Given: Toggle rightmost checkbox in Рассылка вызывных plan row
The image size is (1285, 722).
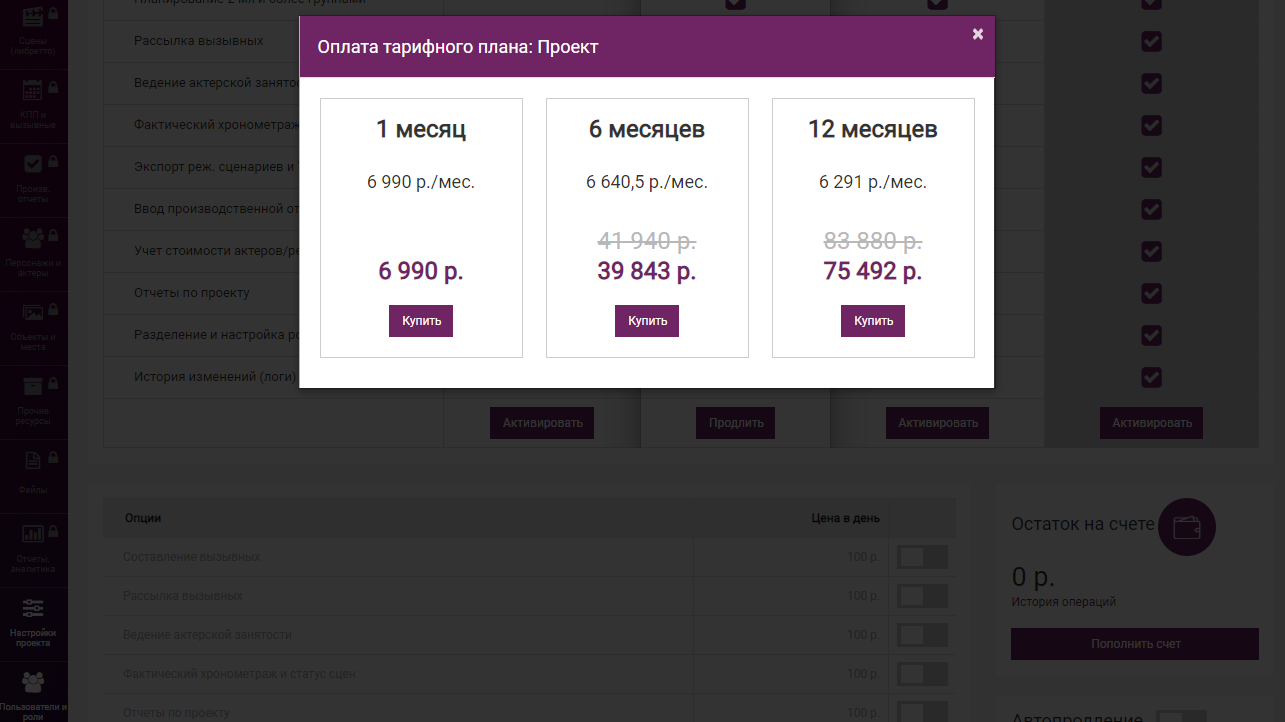Looking at the screenshot, I should point(1151,41).
